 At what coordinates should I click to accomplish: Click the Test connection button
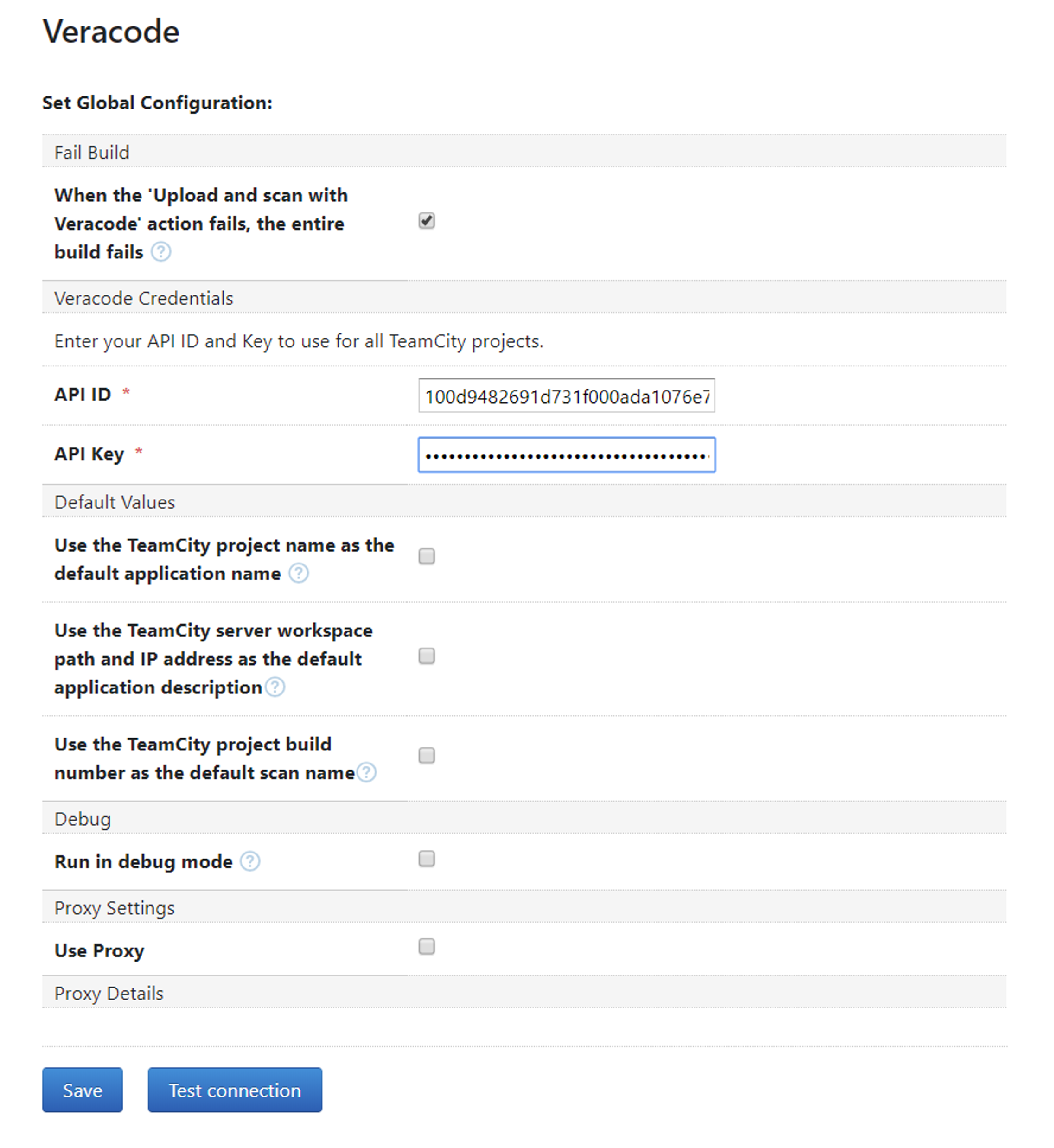click(x=235, y=1090)
